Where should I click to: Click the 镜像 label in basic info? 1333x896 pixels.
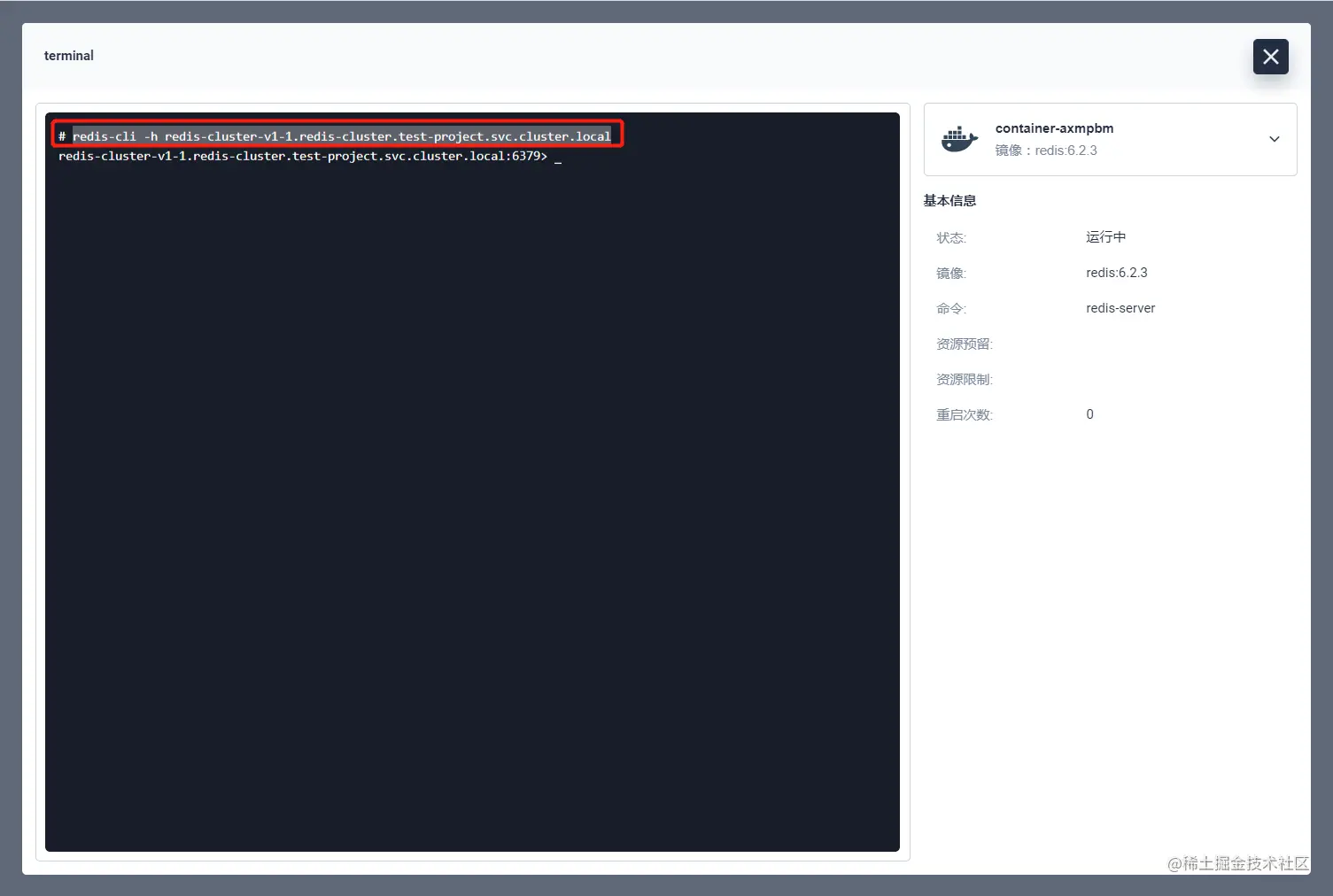[951, 274]
